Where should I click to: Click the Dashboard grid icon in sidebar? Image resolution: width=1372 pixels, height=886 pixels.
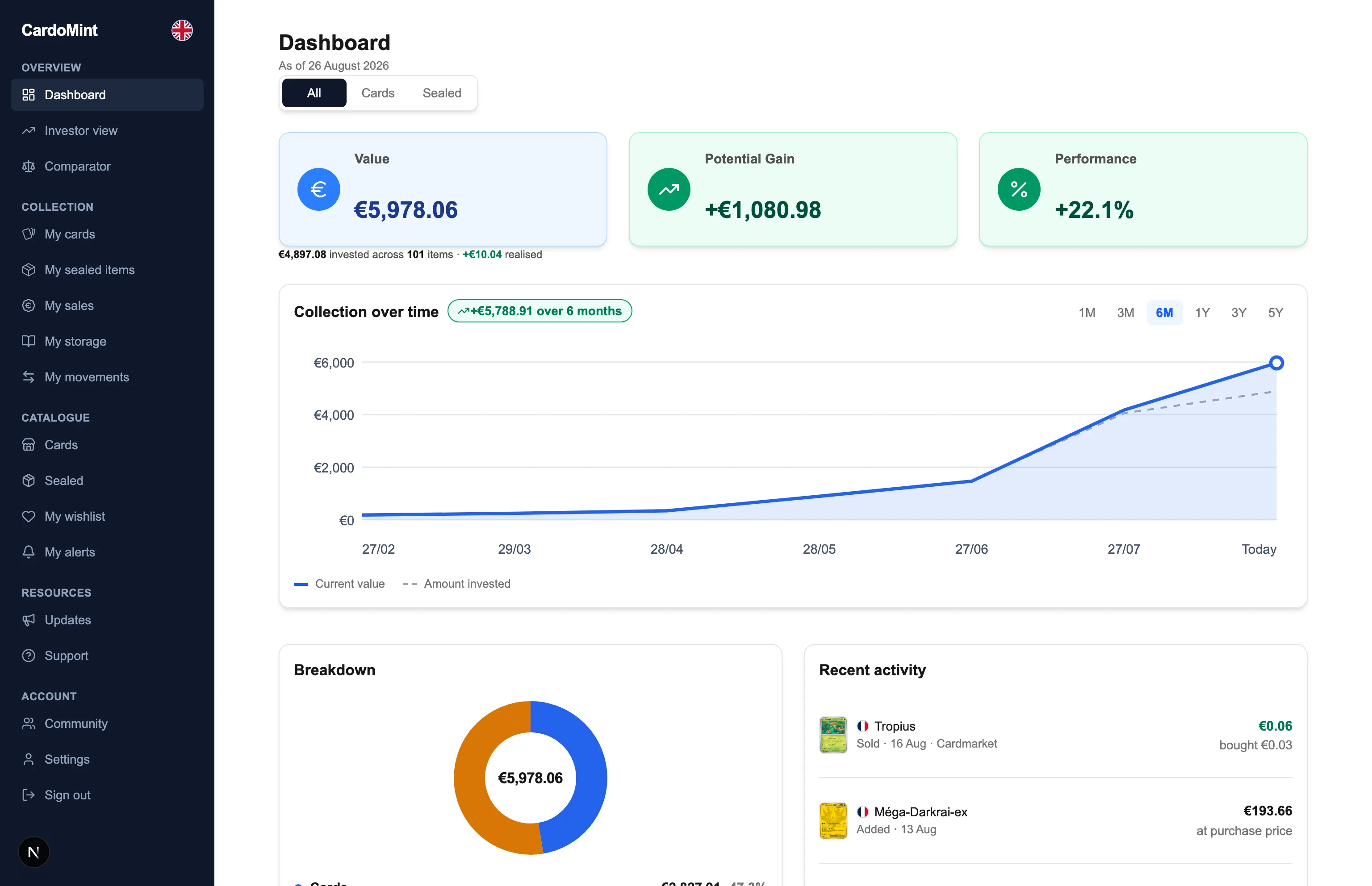coord(29,95)
